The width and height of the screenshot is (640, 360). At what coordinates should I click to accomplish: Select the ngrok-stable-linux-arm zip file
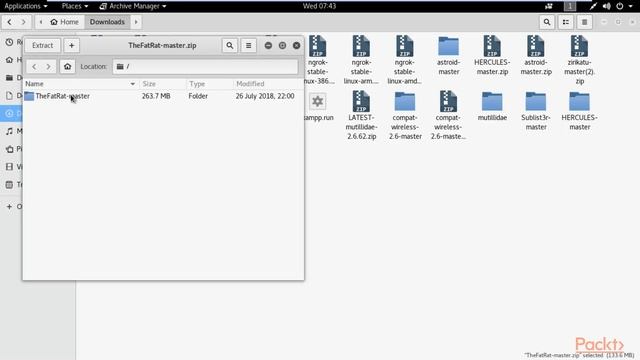[x=361, y=60]
